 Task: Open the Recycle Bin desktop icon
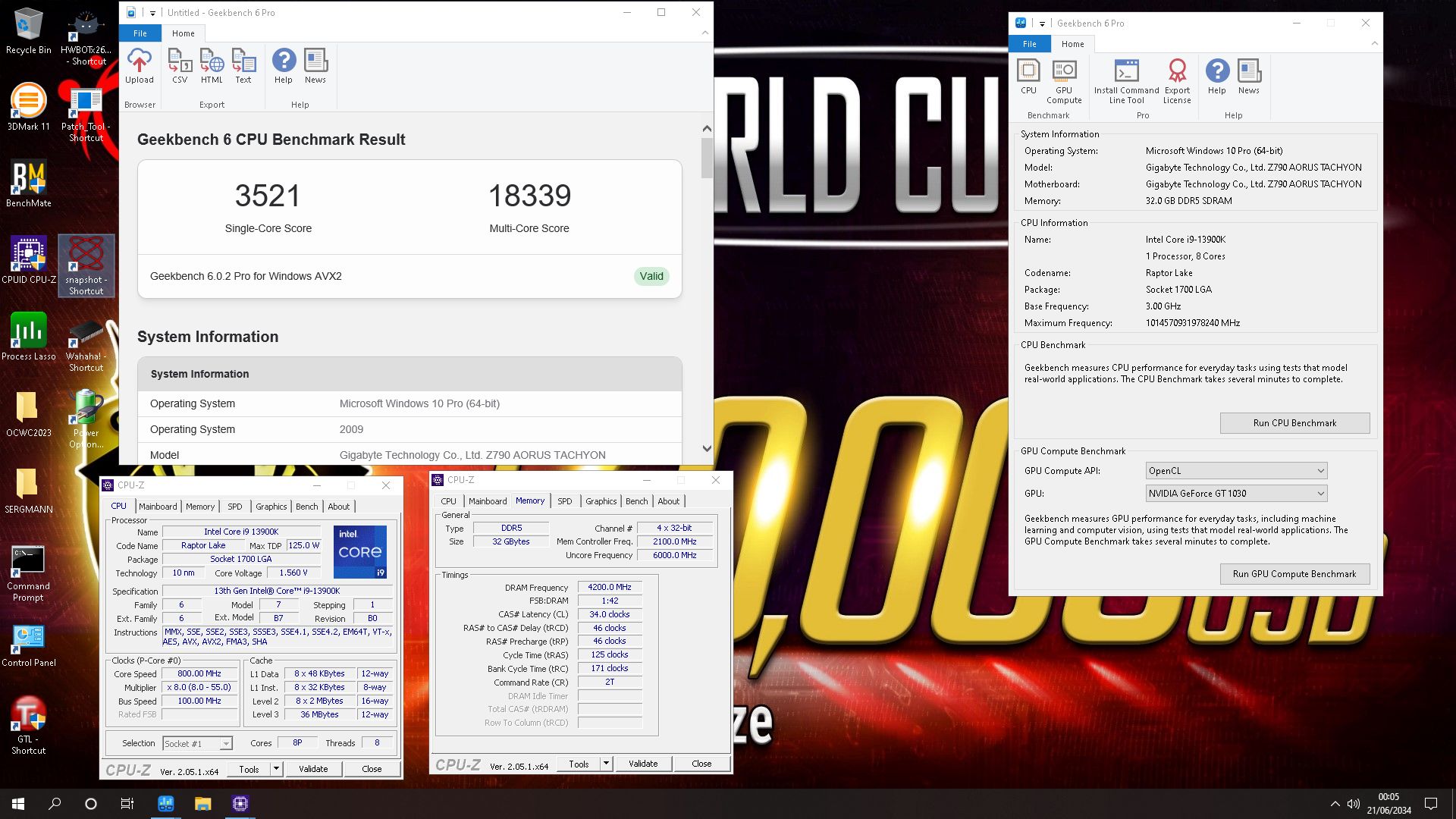click(29, 31)
